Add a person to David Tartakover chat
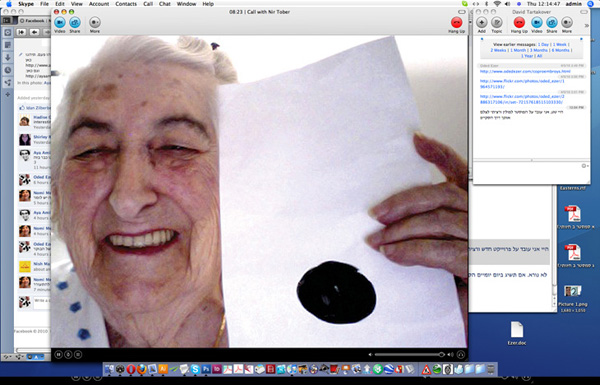 (481, 23)
